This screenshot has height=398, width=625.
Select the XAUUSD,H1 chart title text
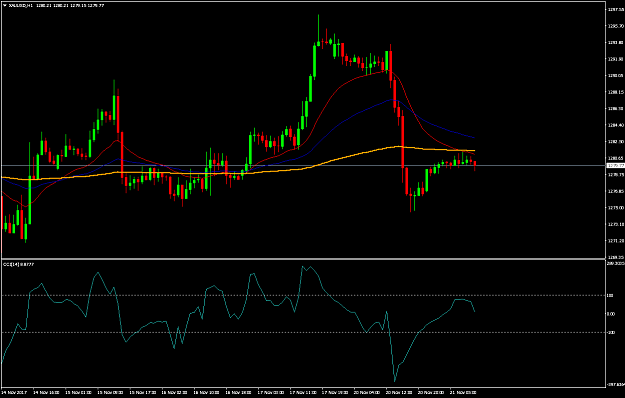22,6
